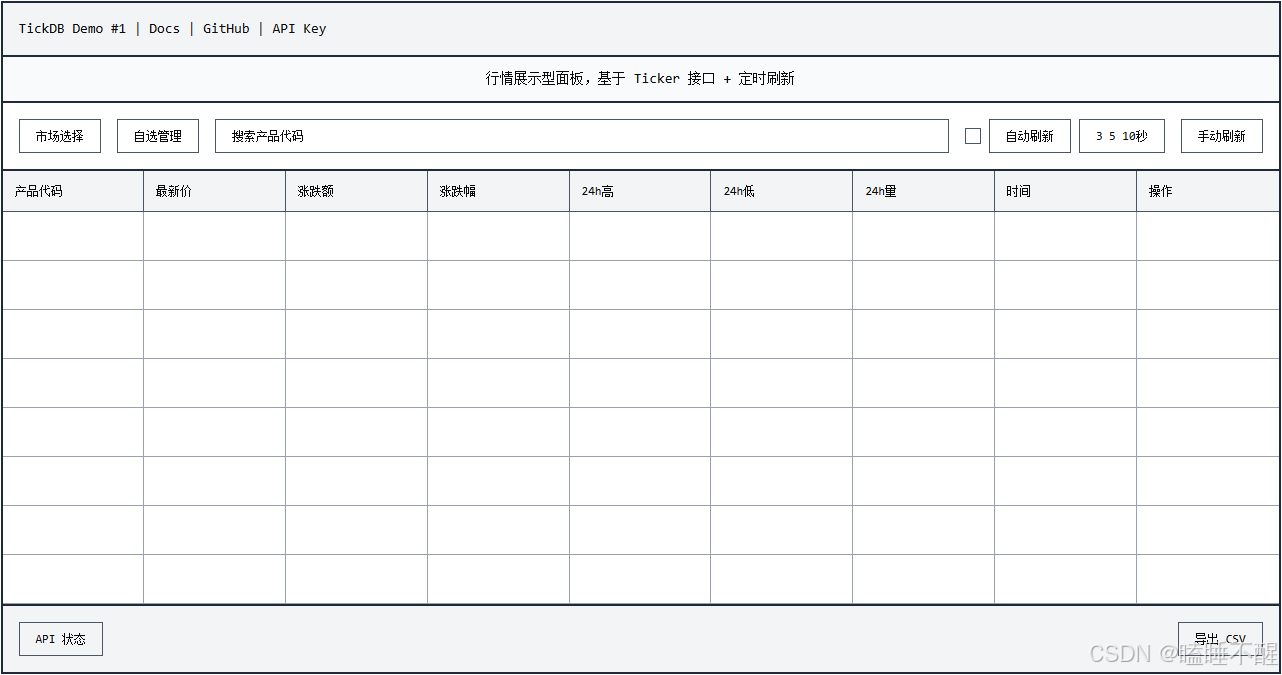Sort by 最新价 column header
This screenshot has width=1282, height=675.
(173, 191)
